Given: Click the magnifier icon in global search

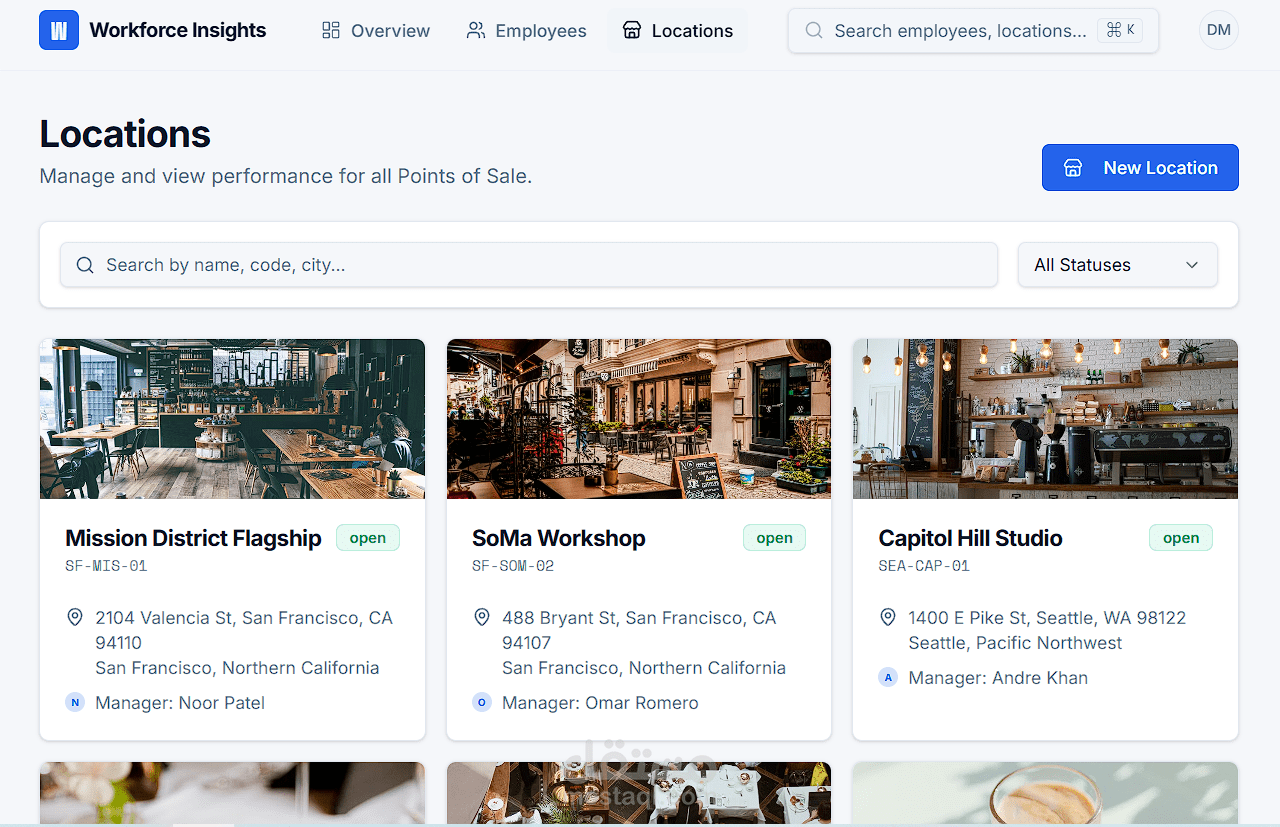Looking at the screenshot, I should tap(815, 30).
